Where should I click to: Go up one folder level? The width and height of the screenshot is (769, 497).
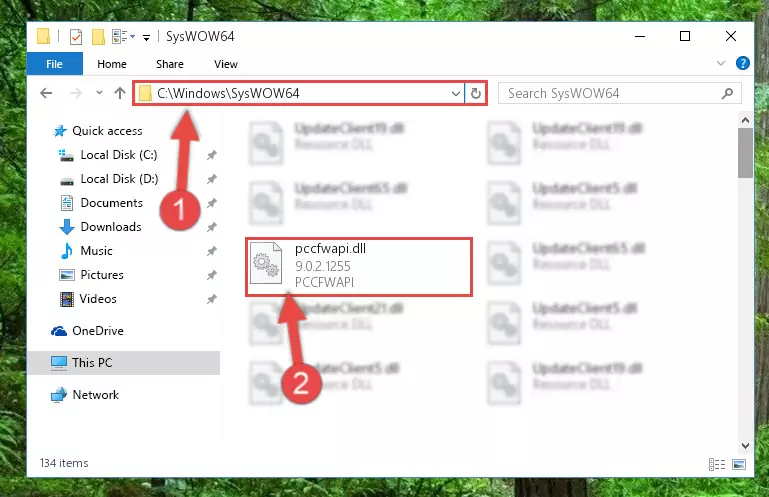point(120,93)
